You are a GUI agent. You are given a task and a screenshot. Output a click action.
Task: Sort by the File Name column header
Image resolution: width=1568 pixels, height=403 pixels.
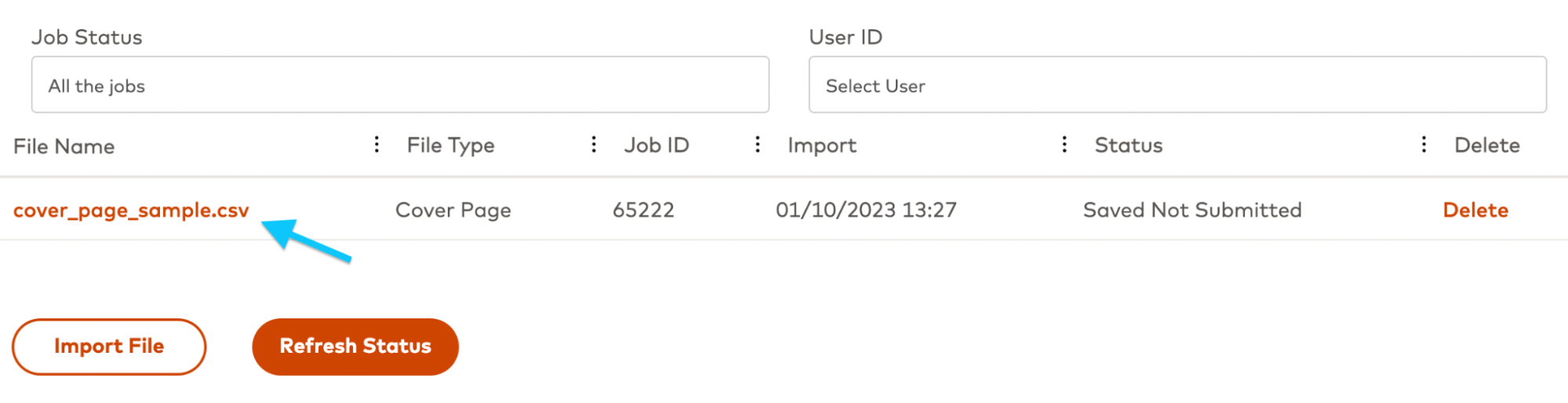[64, 147]
